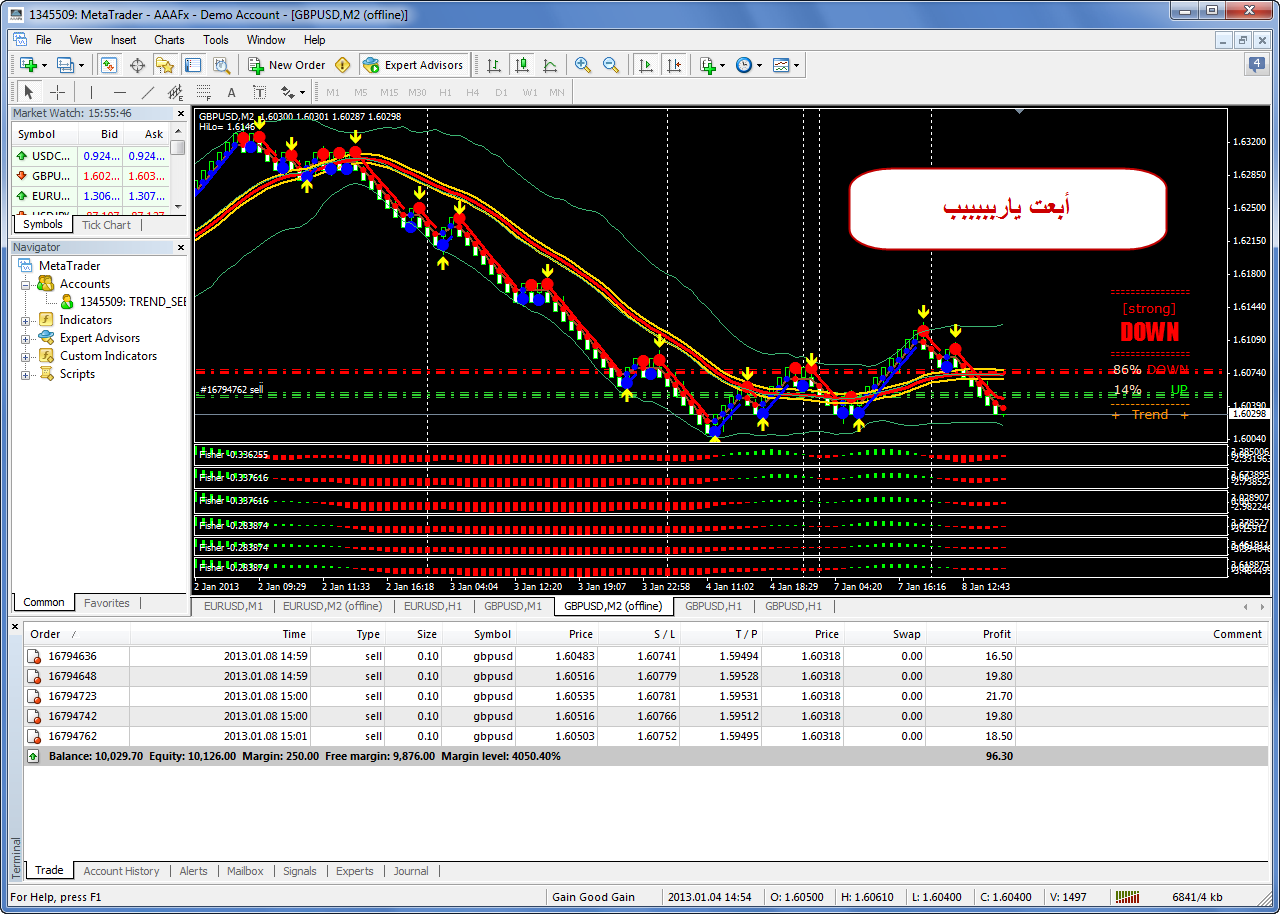1280x914 pixels.
Task: Toggle the Auto Scroll chart icon
Action: 646,65
